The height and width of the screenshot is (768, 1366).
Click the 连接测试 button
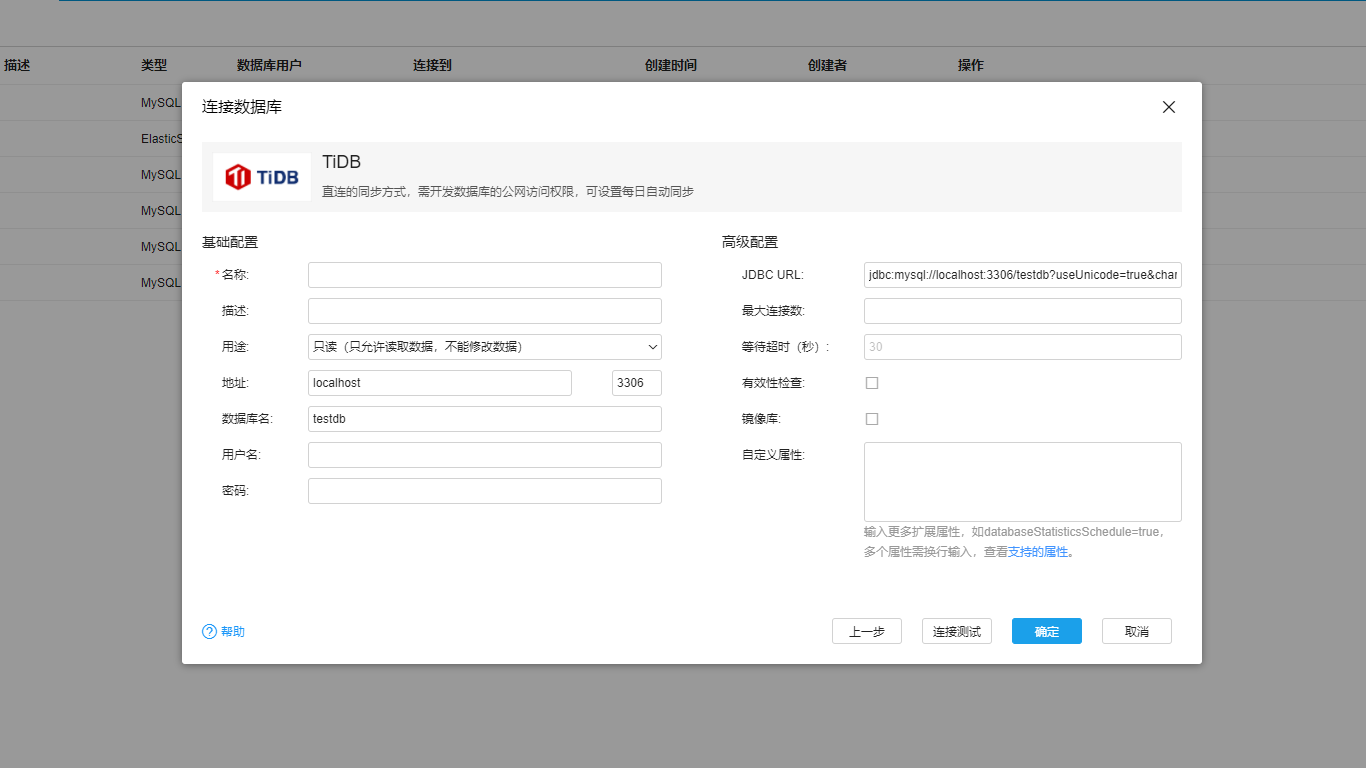click(957, 631)
